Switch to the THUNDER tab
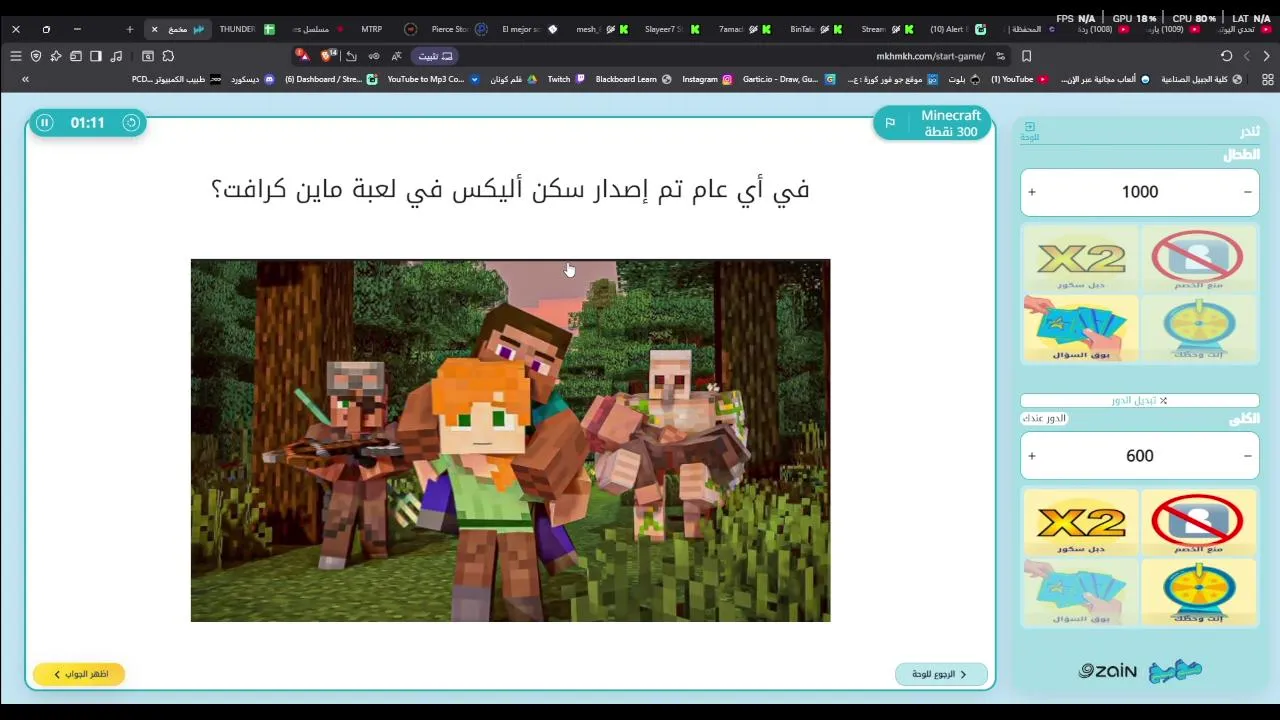 click(246, 29)
